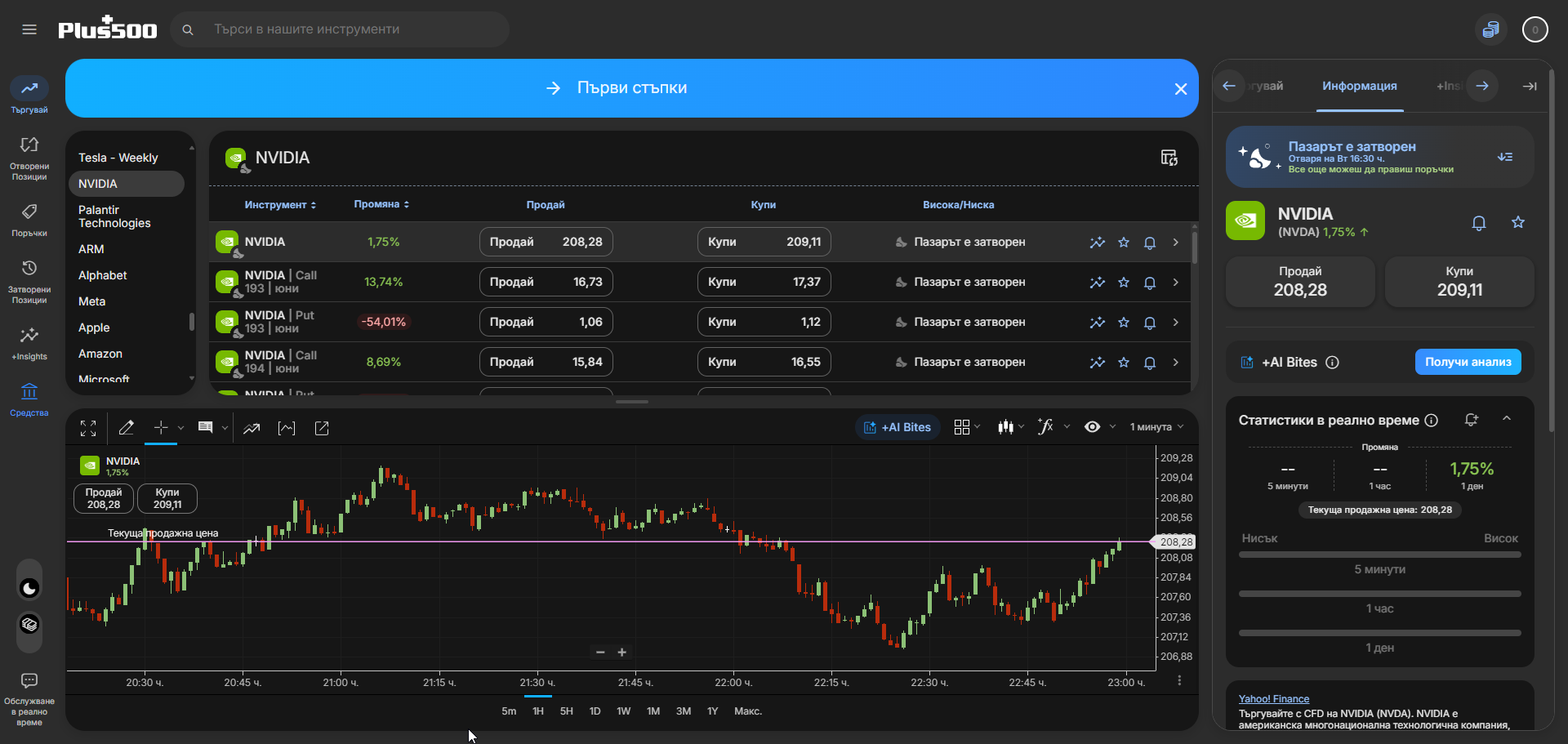The width and height of the screenshot is (1568, 744).
Task: Select Apple in the instrument list
Action: point(94,327)
